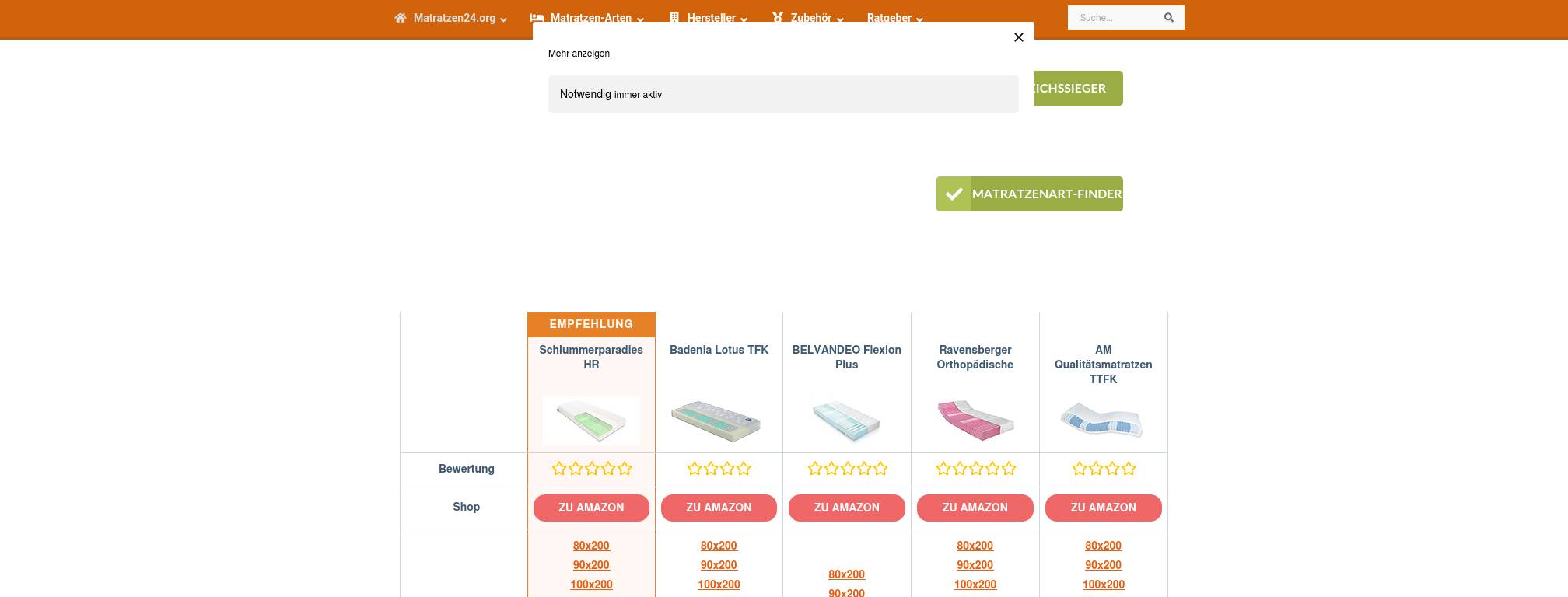Click the bed icon beside Matratzen-Arten
Viewport: 1568px width, 597px height.
537,18
